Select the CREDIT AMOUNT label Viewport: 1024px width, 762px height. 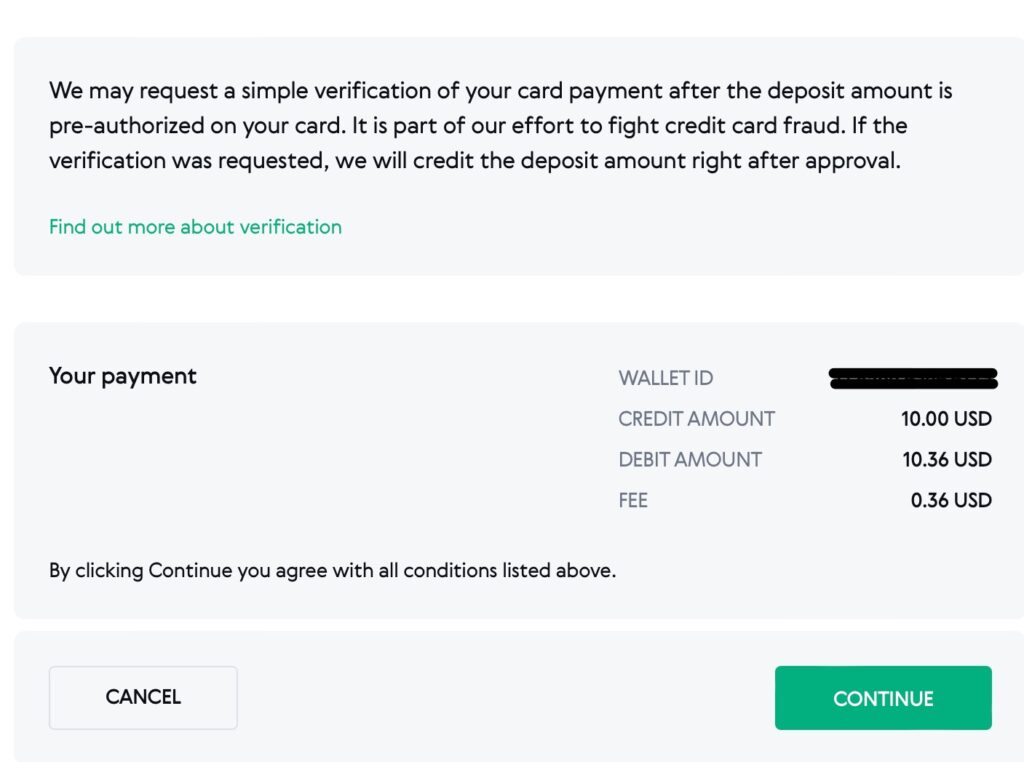pos(696,419)
